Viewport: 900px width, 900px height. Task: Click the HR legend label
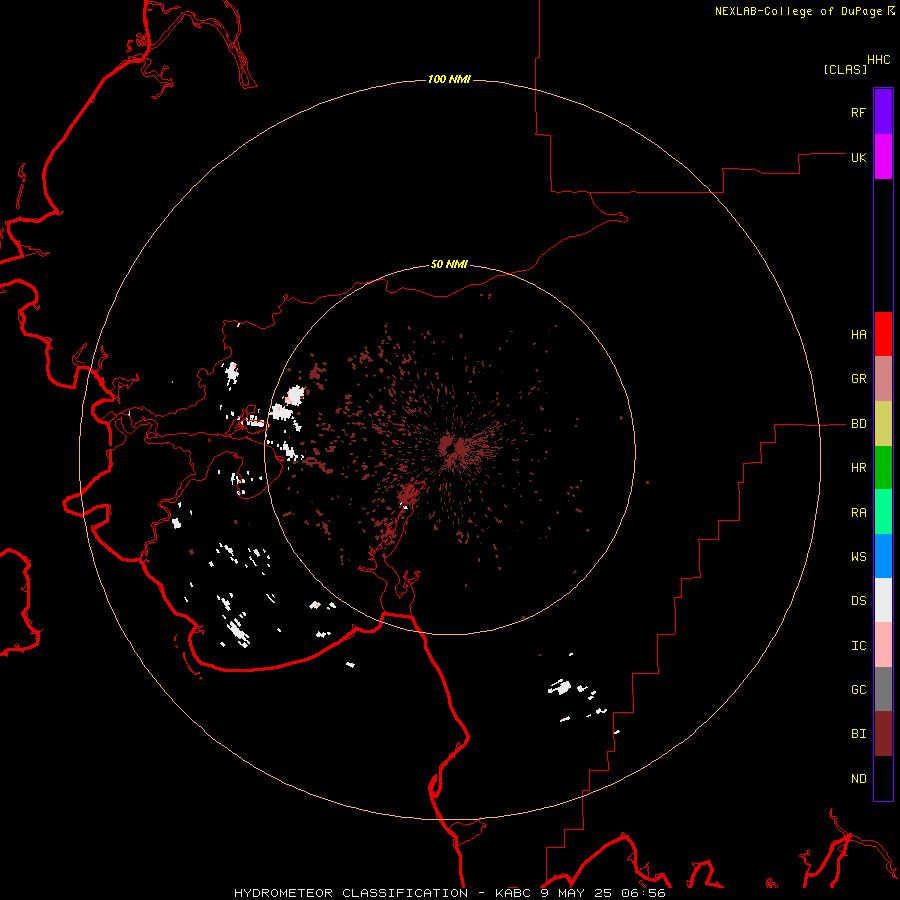tap(858, 468)
